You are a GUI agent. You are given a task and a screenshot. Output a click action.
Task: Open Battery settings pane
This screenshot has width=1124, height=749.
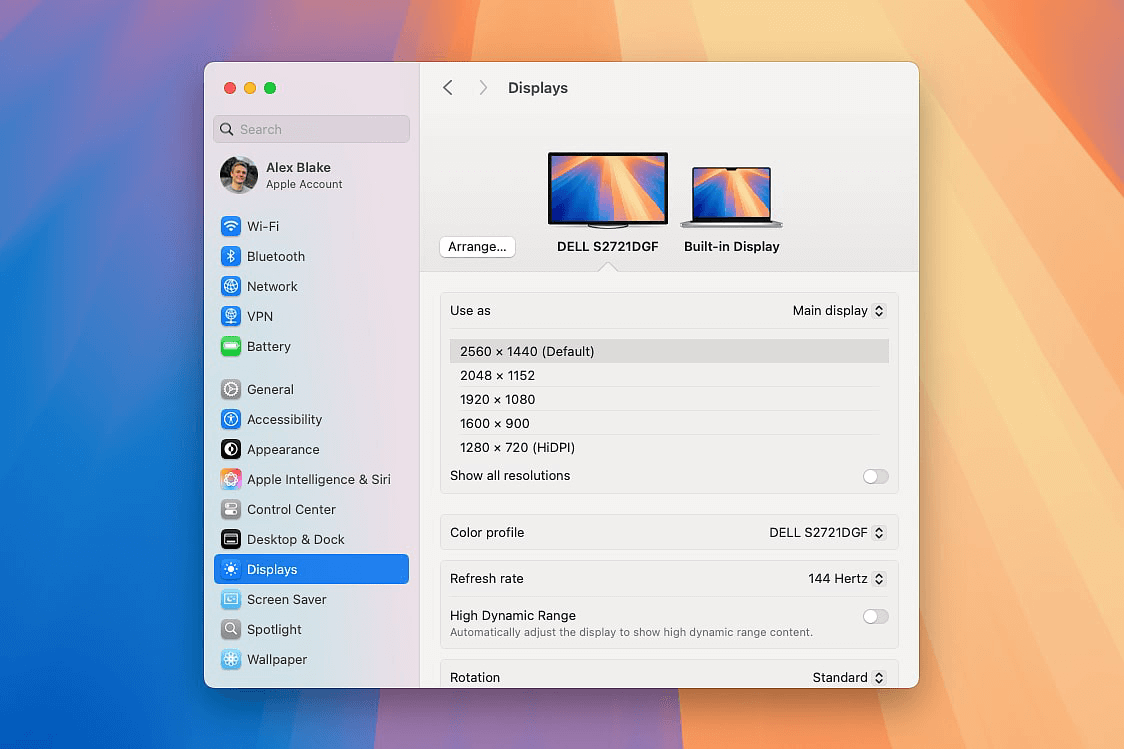tap(311, 346)
